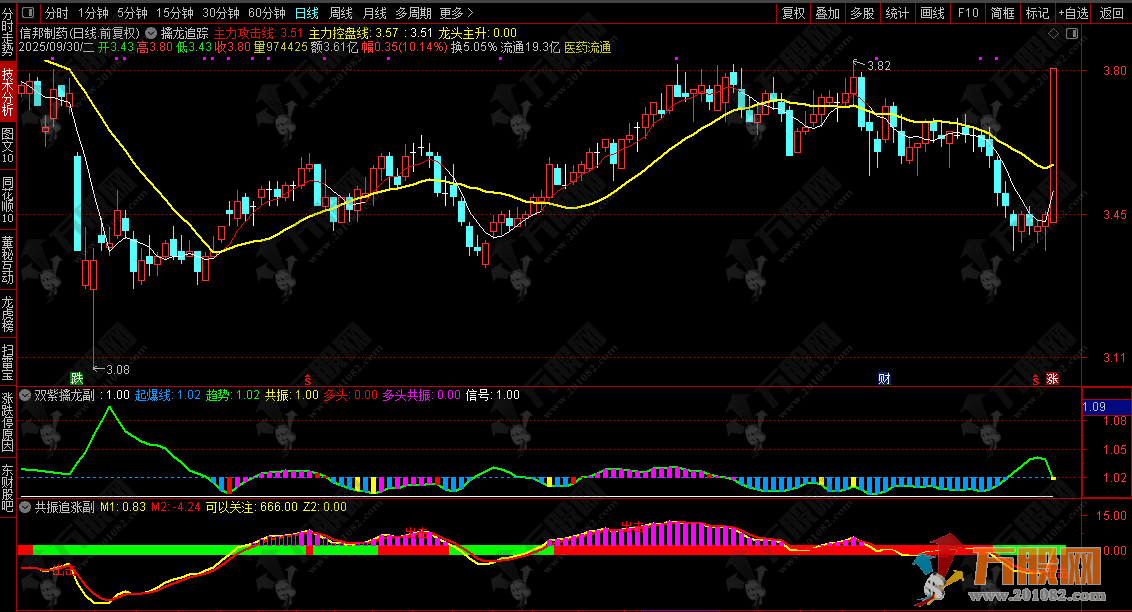Click the red S signal marker

[x=308, y=379]
